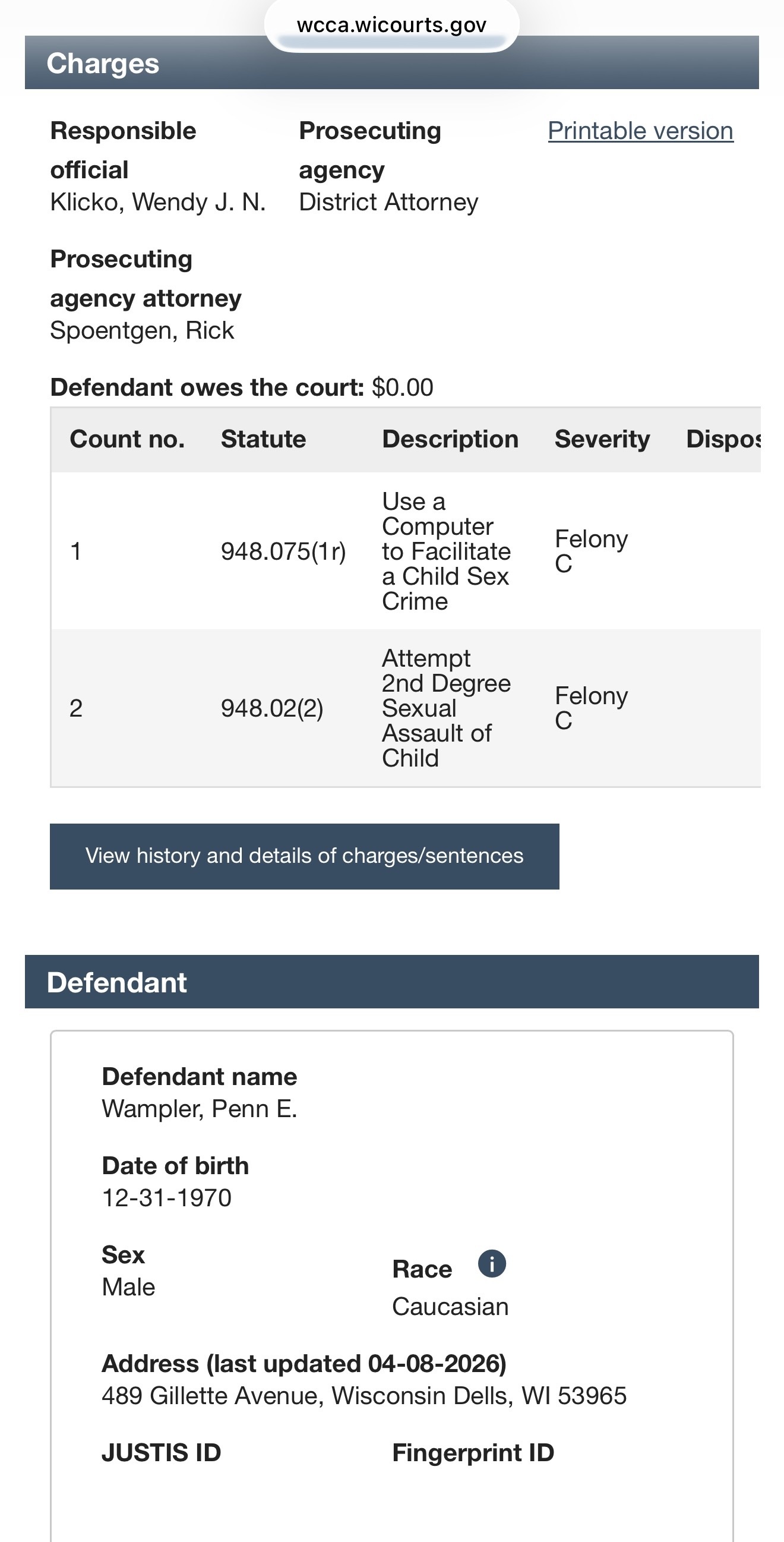
Task: Select the Gillette Avenue address text
Action: [364, 1395]
